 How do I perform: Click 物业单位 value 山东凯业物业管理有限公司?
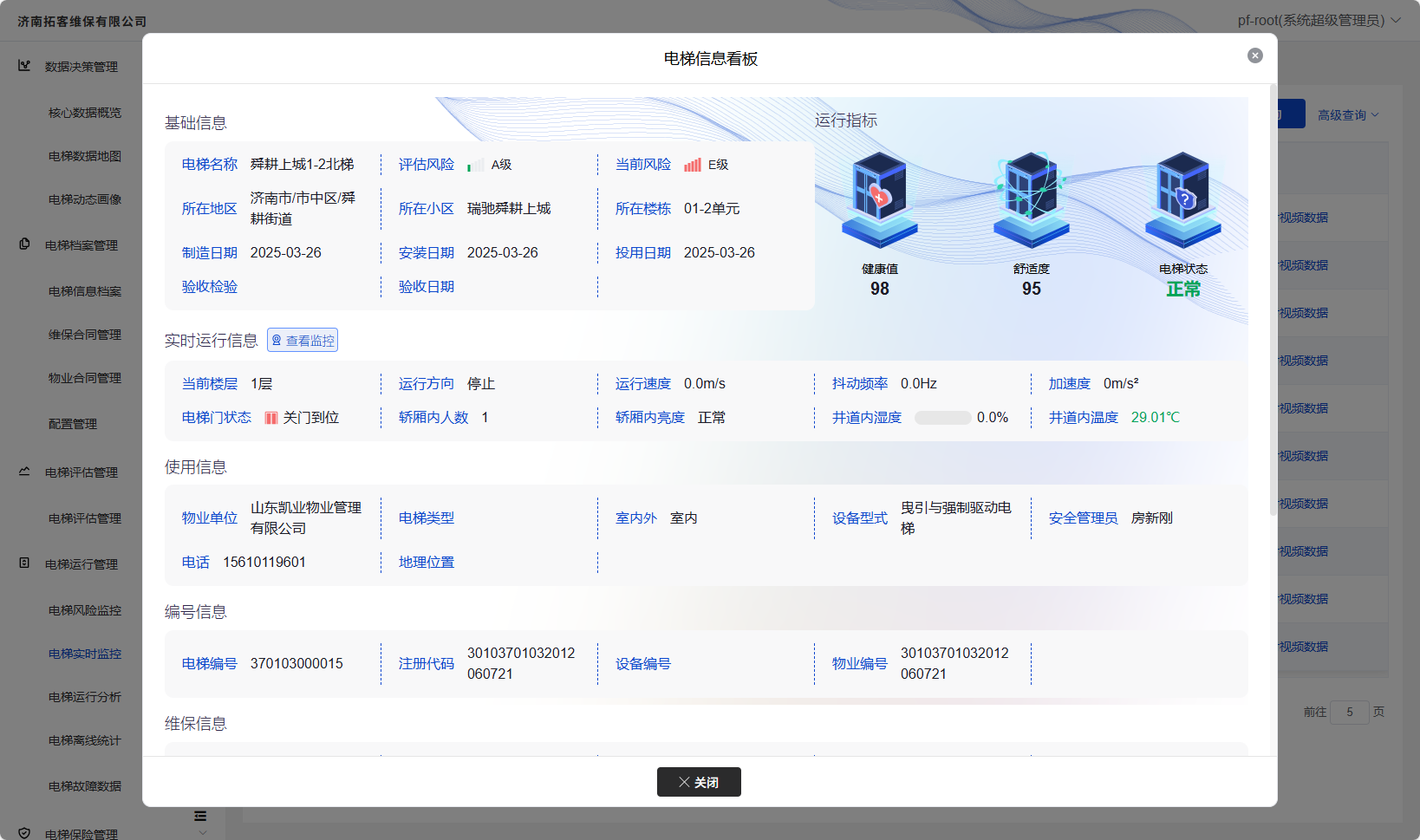(x=306, y=518)
